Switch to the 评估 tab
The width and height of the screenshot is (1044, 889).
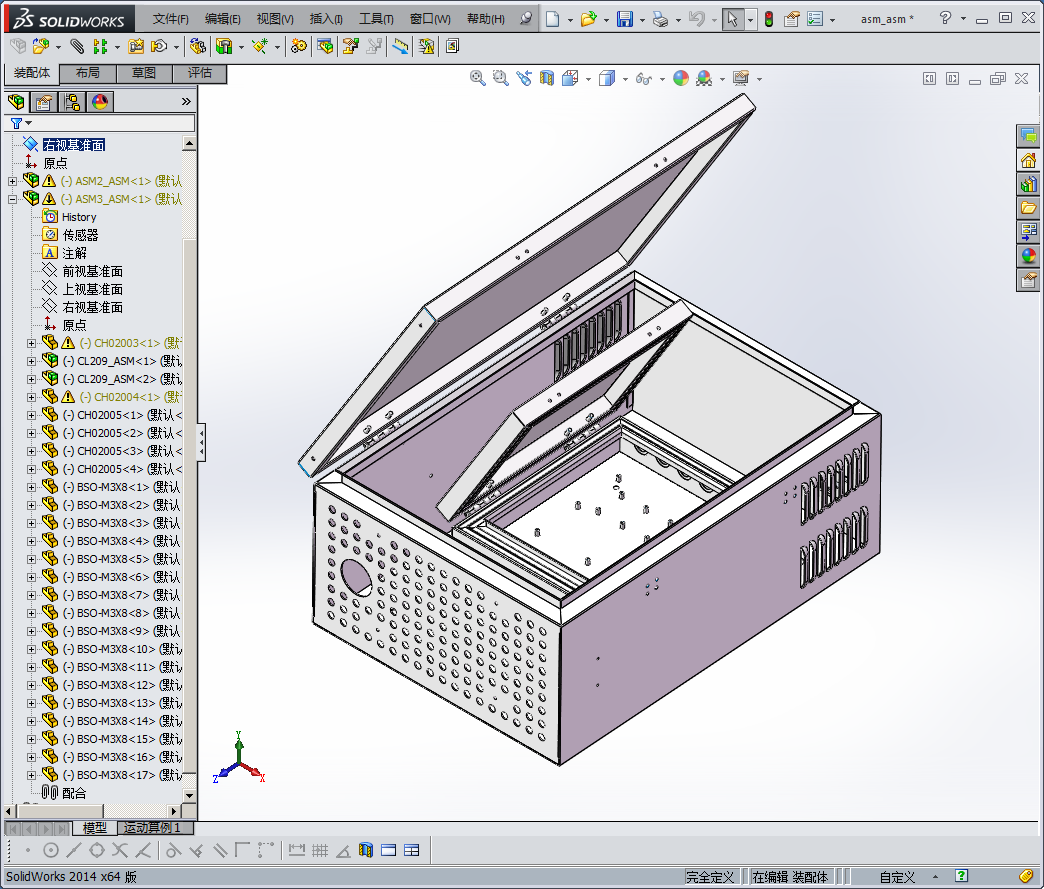(199, 73)
